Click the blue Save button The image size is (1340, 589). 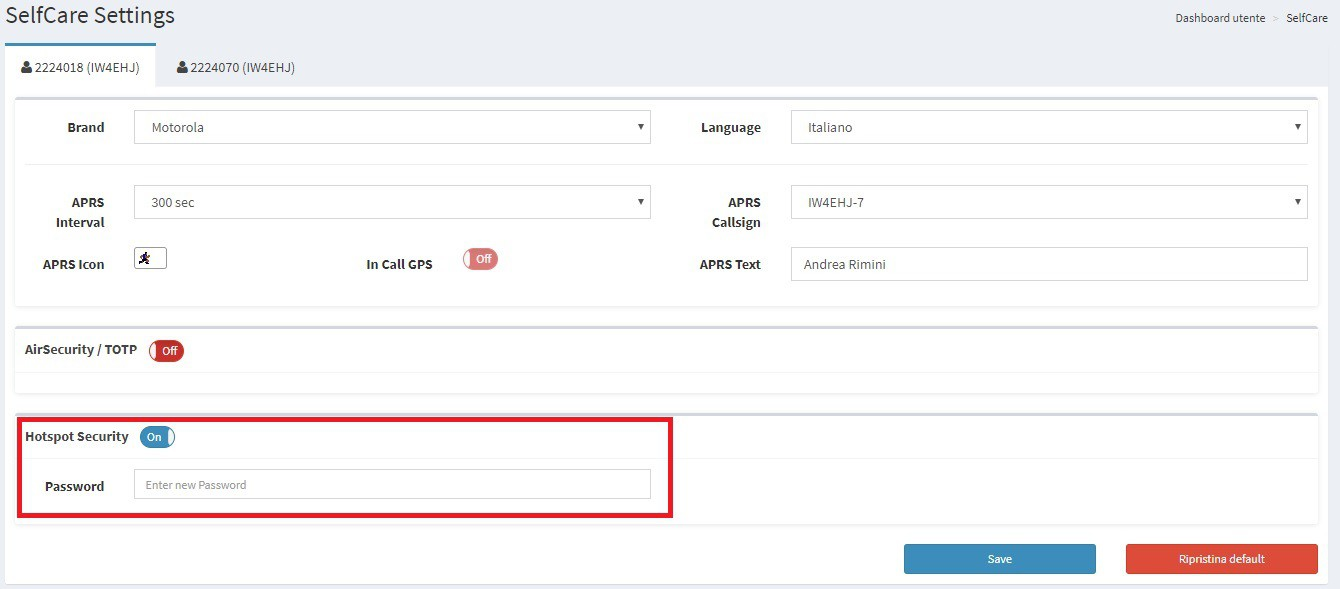click(x=1000, y=559)
